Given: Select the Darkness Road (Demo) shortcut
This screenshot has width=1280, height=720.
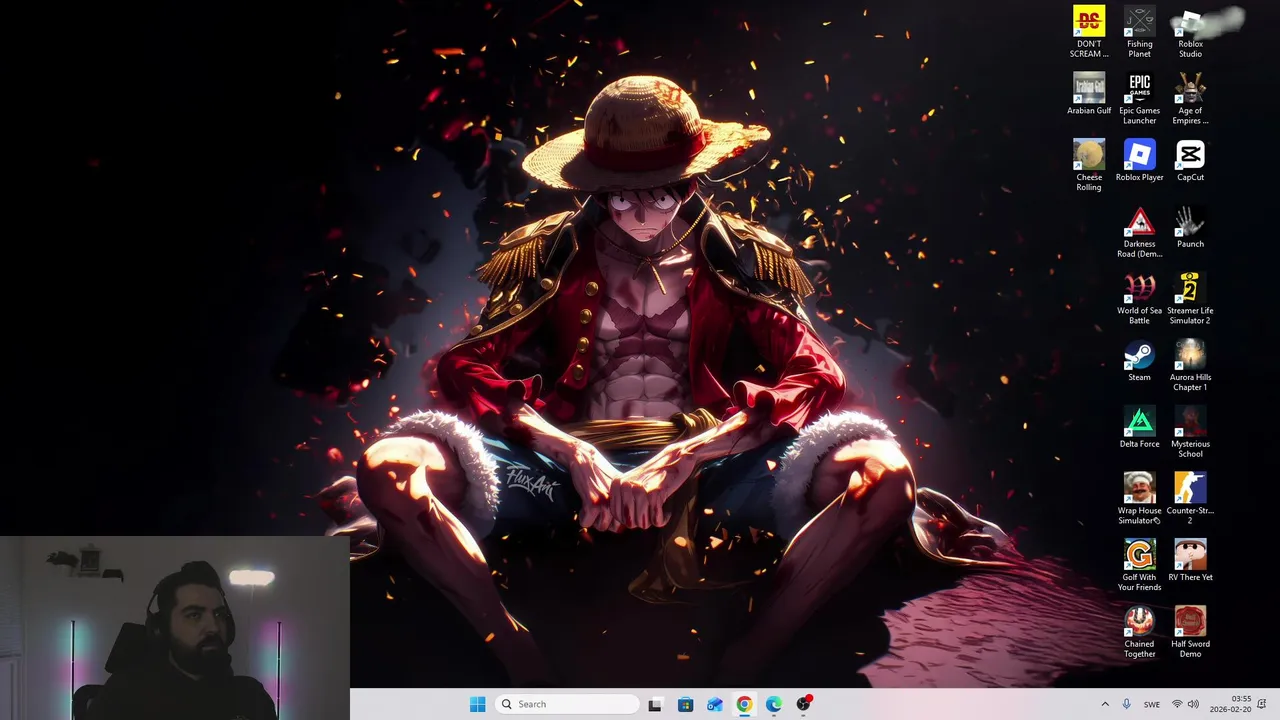Looking at the screenshot, I should 1139,232.
